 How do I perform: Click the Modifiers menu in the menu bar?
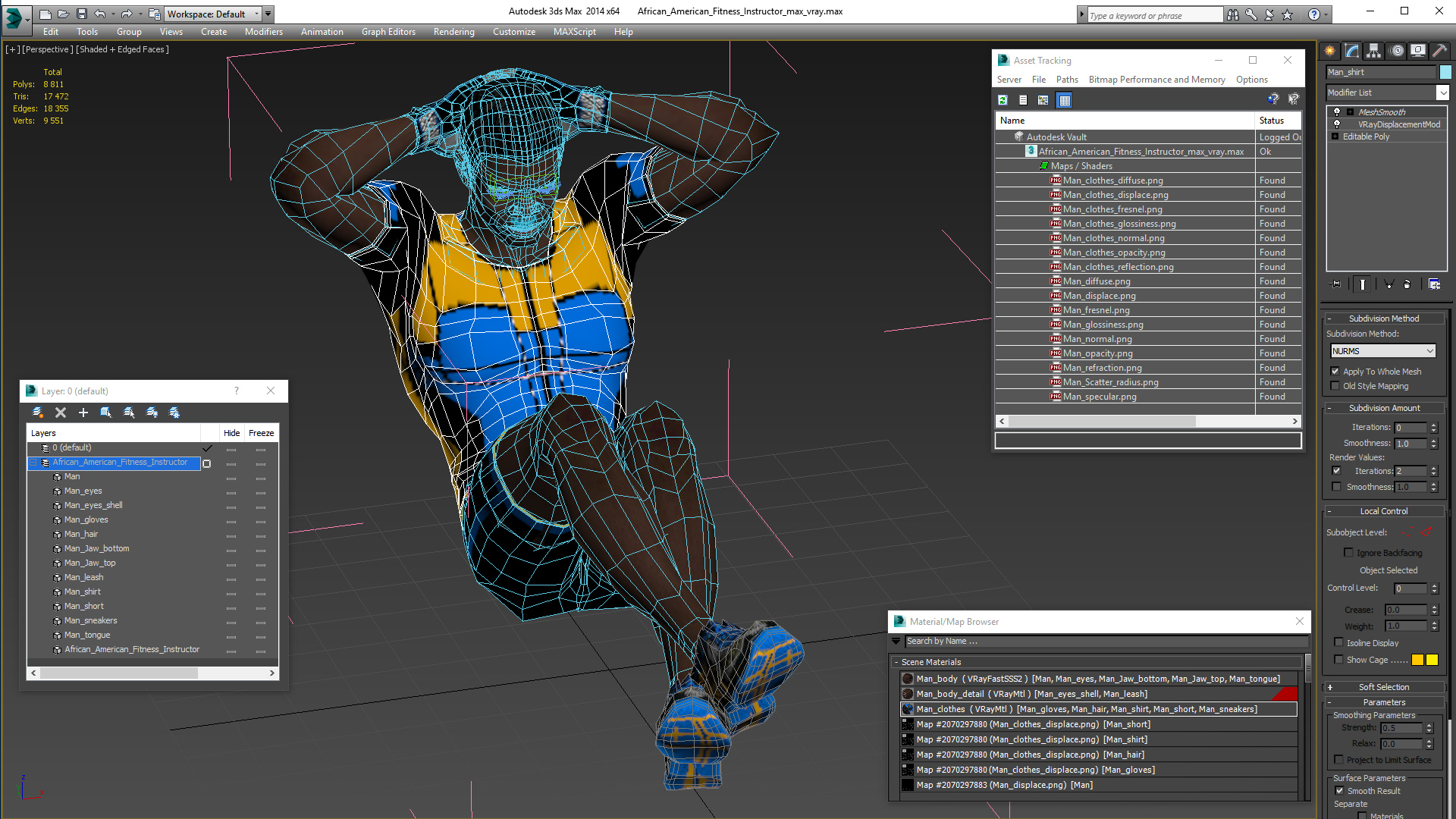(x=262, y=31)
